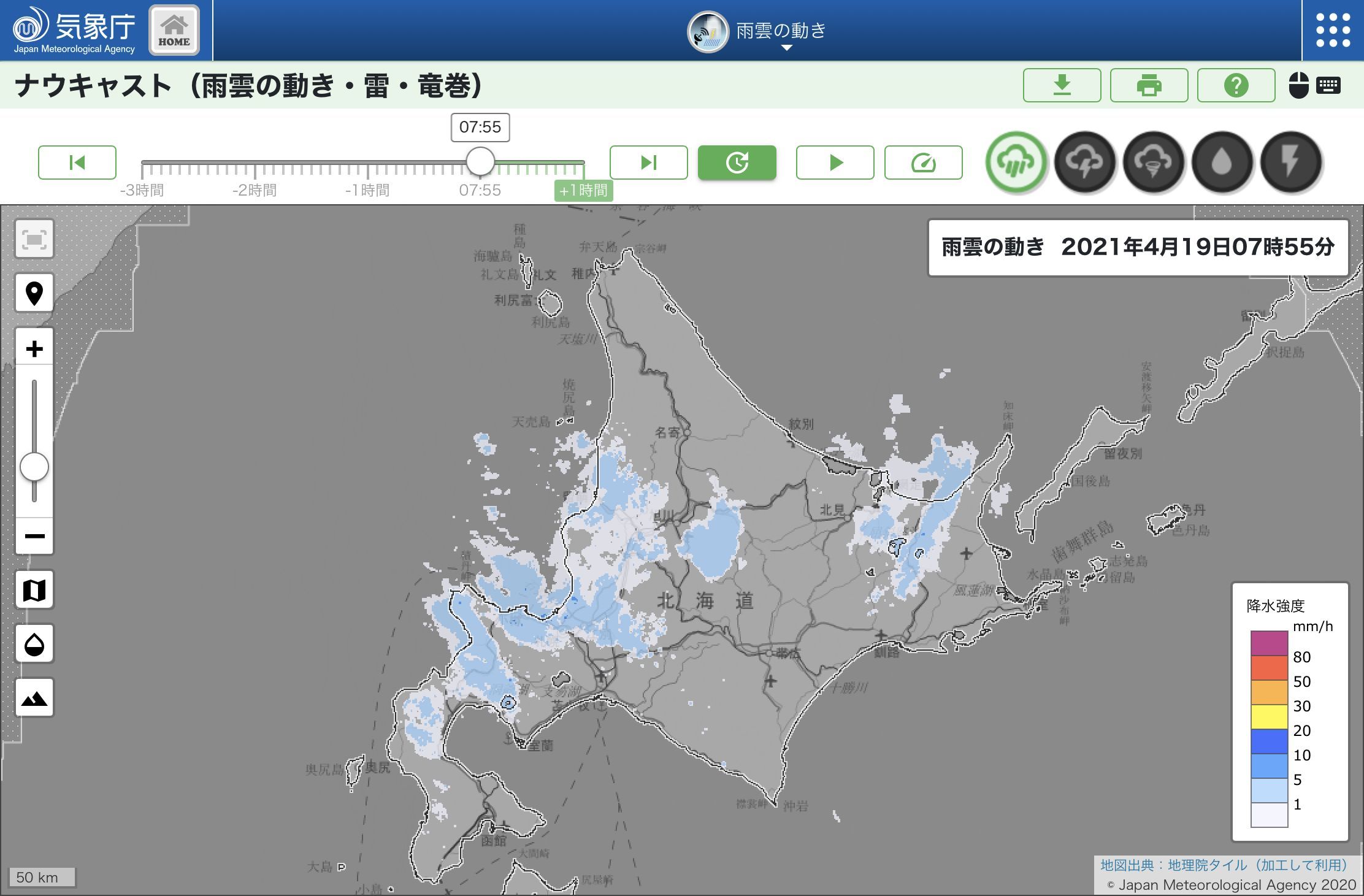This screenshot has height=896, width=1364.
Task: Toggle the terrain mountain button
Action: (34, 698)
